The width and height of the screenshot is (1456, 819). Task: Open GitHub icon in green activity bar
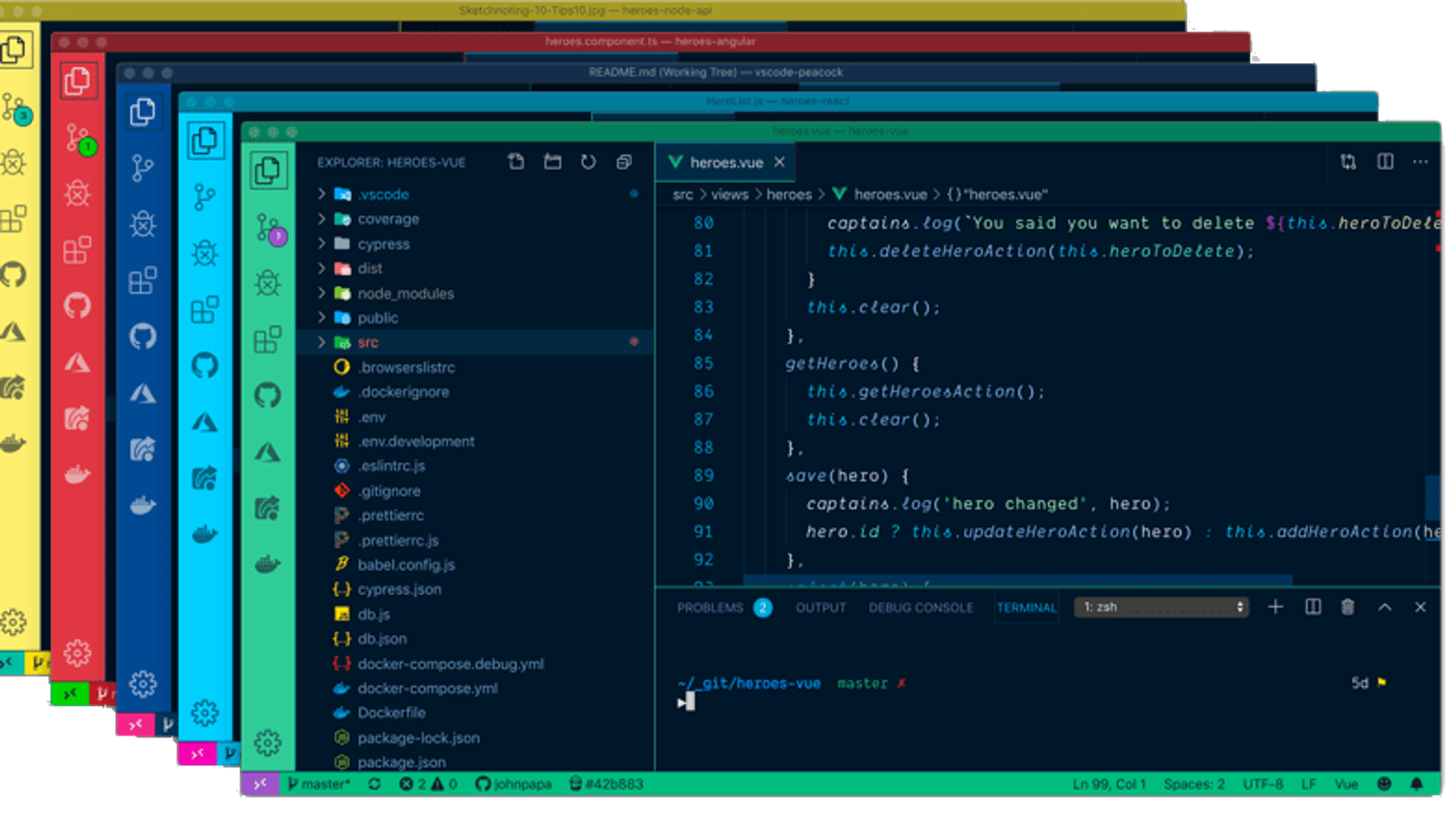click(267, 395)
